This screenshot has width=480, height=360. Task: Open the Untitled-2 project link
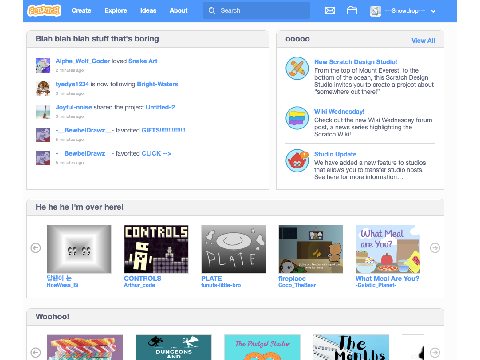coord(160,107)
